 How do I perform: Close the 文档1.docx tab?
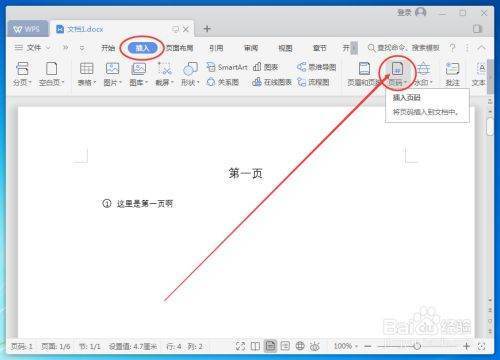click(x=186, y=29)
